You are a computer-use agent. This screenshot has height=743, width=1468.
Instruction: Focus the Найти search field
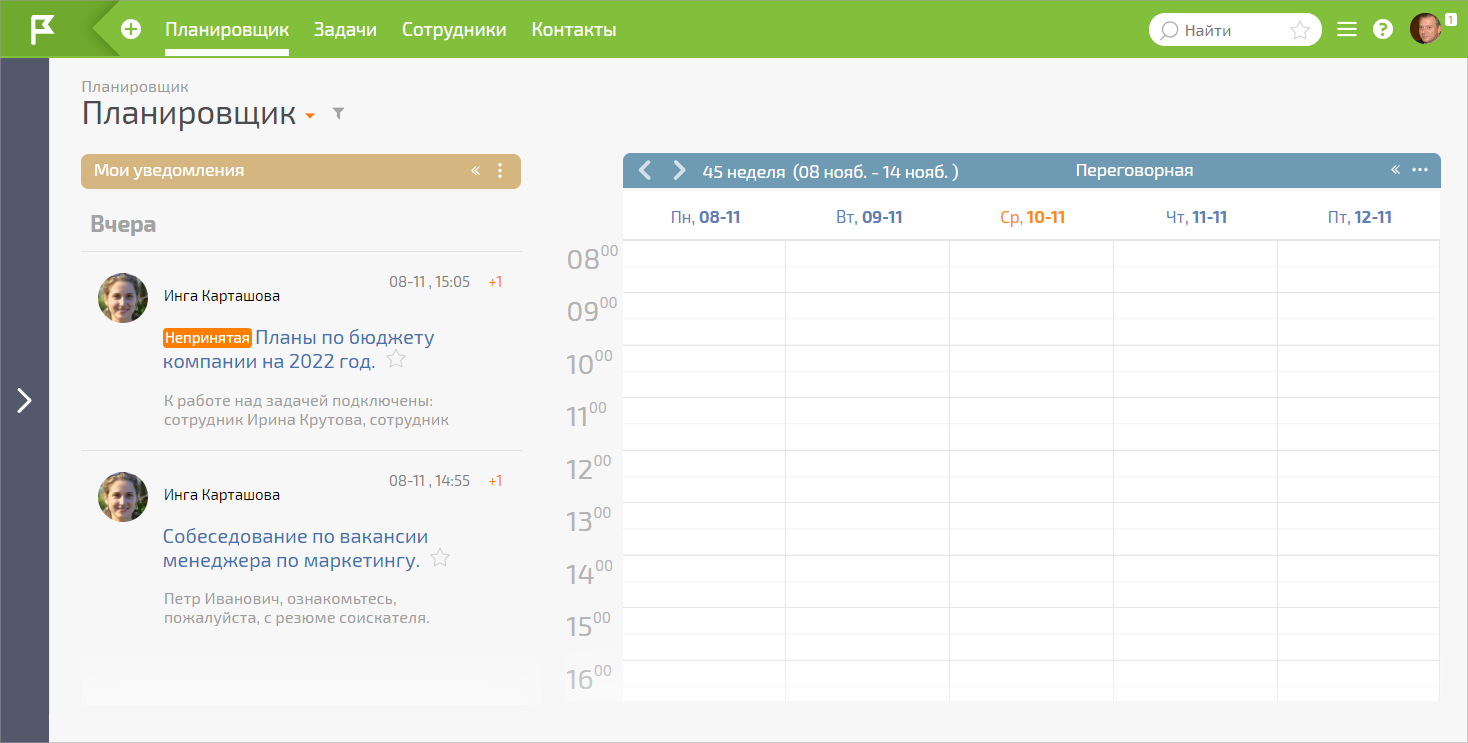pos(1235,30)
